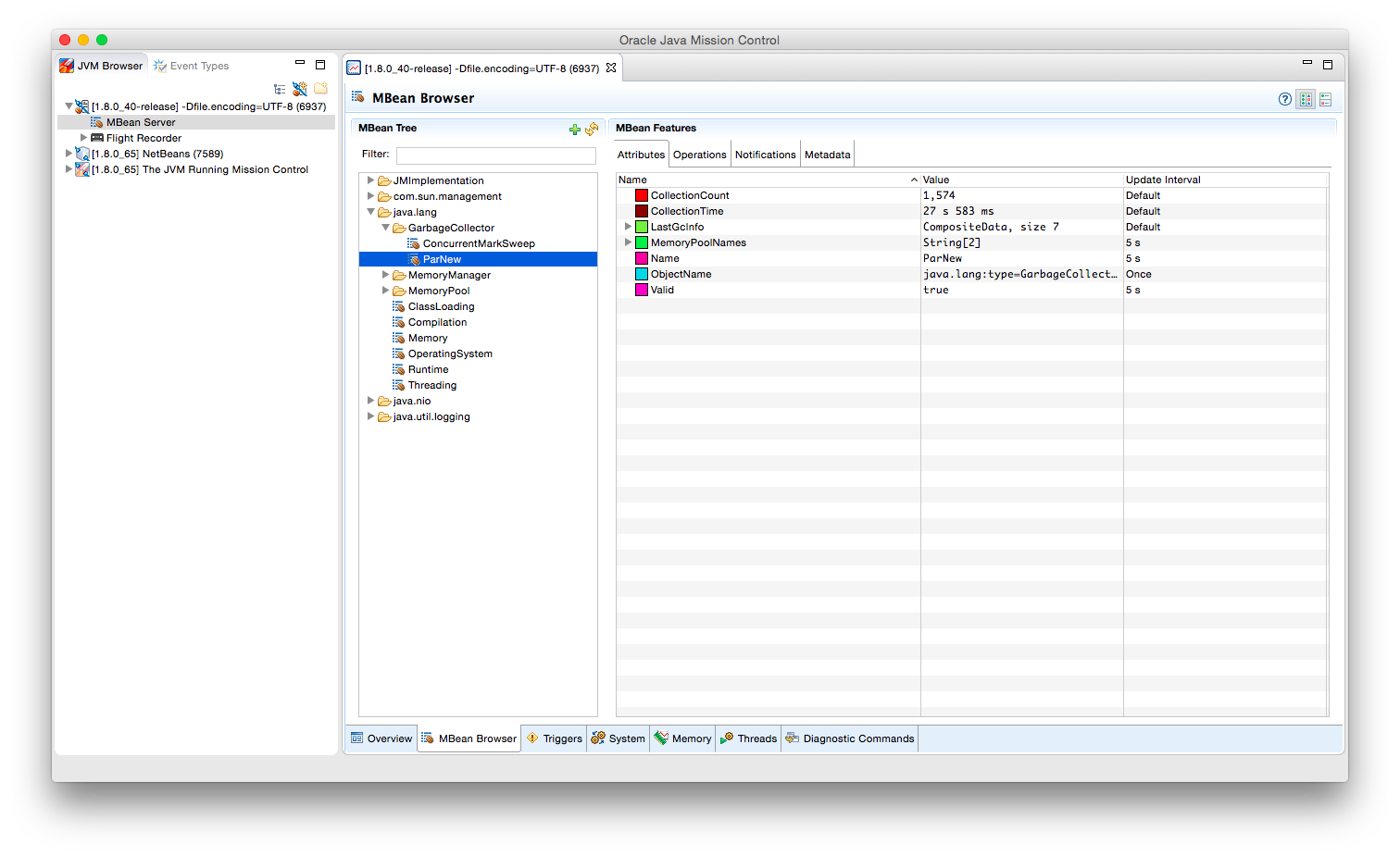This screenshot has width=1400, height=856.
Task: Expand the JMImplementation folder
Action: tap(370, 180)
